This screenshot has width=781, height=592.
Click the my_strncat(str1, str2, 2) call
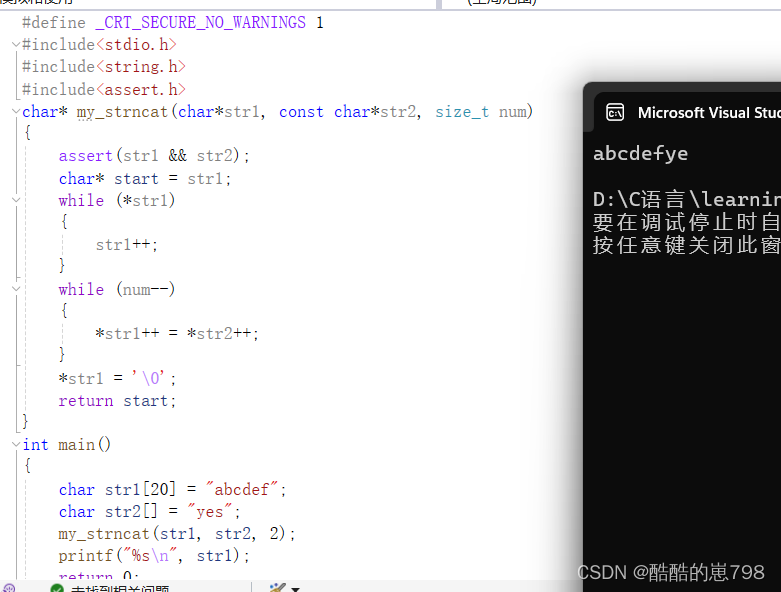pos(177,534)
